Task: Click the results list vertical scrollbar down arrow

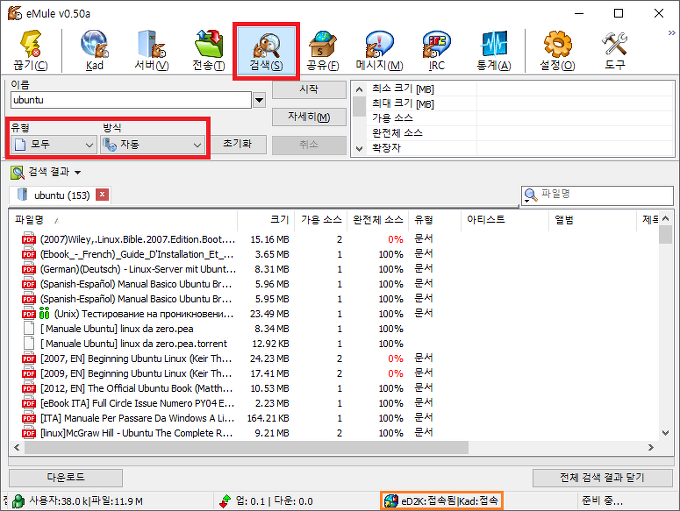Action: pyautogui.click(x=666, y=432)
